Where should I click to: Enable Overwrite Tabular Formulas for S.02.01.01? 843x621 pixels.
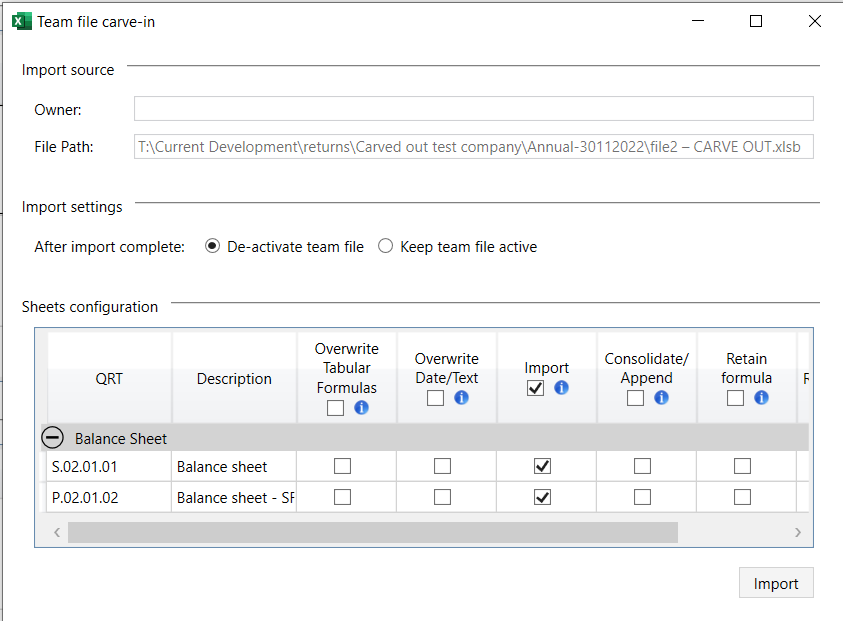342,466
